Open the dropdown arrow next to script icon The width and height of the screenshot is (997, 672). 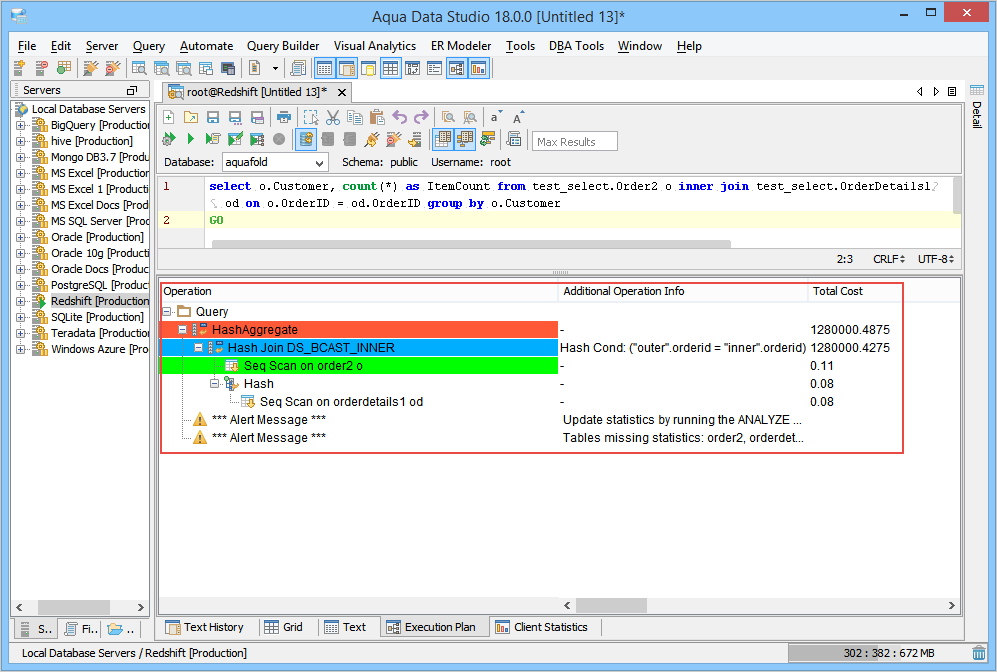pyautogui.click(x=275, y=68)
